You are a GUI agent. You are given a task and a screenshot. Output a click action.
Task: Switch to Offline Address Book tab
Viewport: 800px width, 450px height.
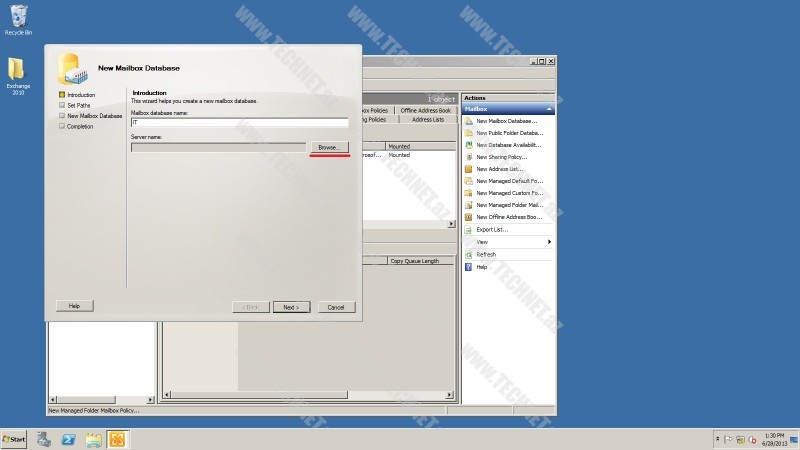tap(425, 110)
